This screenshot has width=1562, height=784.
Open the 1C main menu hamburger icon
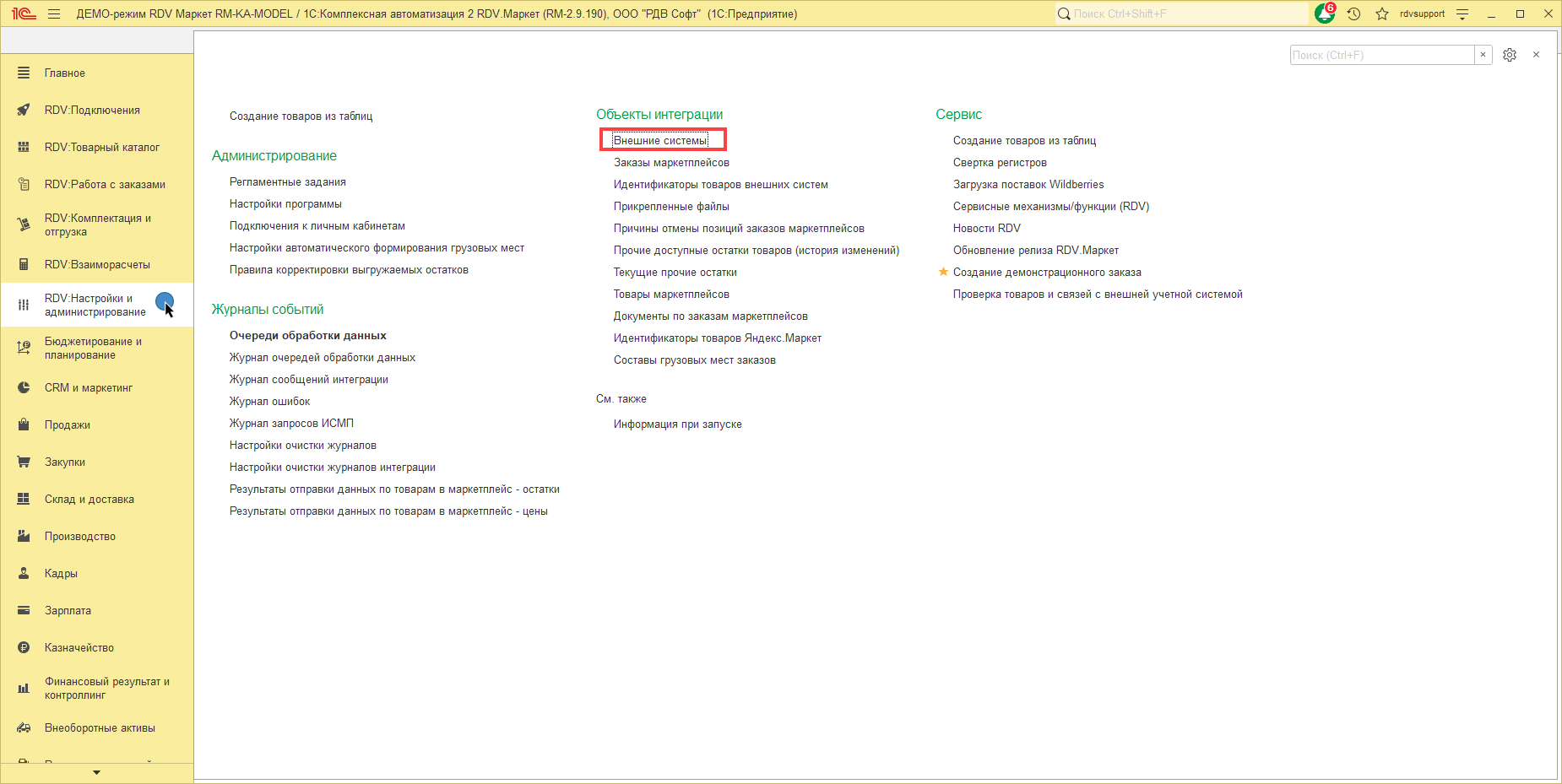(x=54, y=14)
